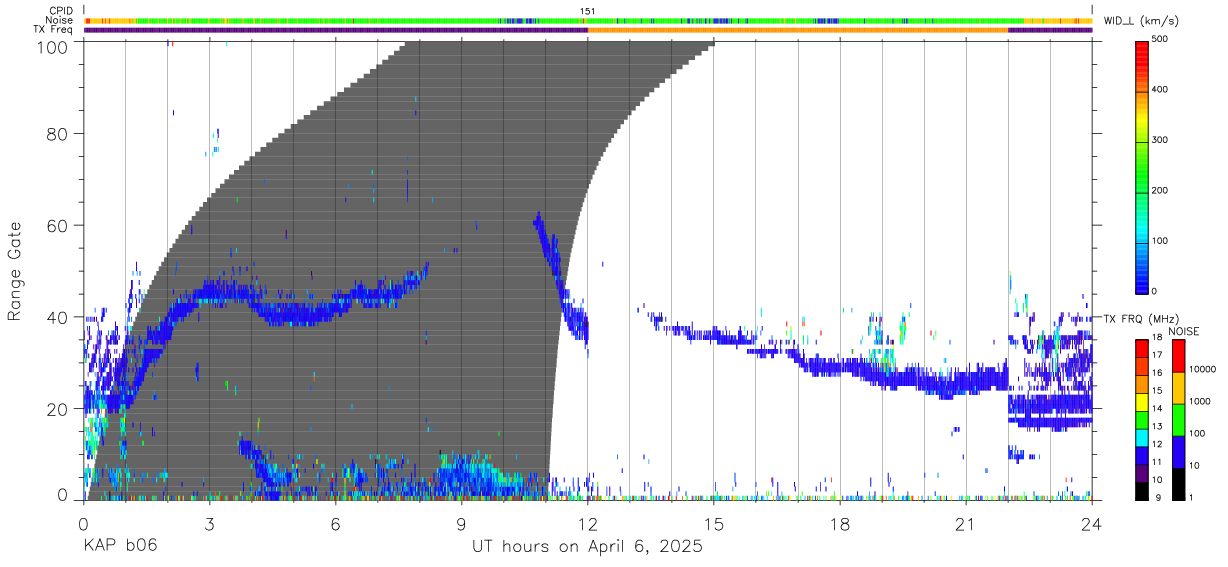Click the purple TX Freq bar segment
The image size is (1228, 567).
[x=336, y=30]
